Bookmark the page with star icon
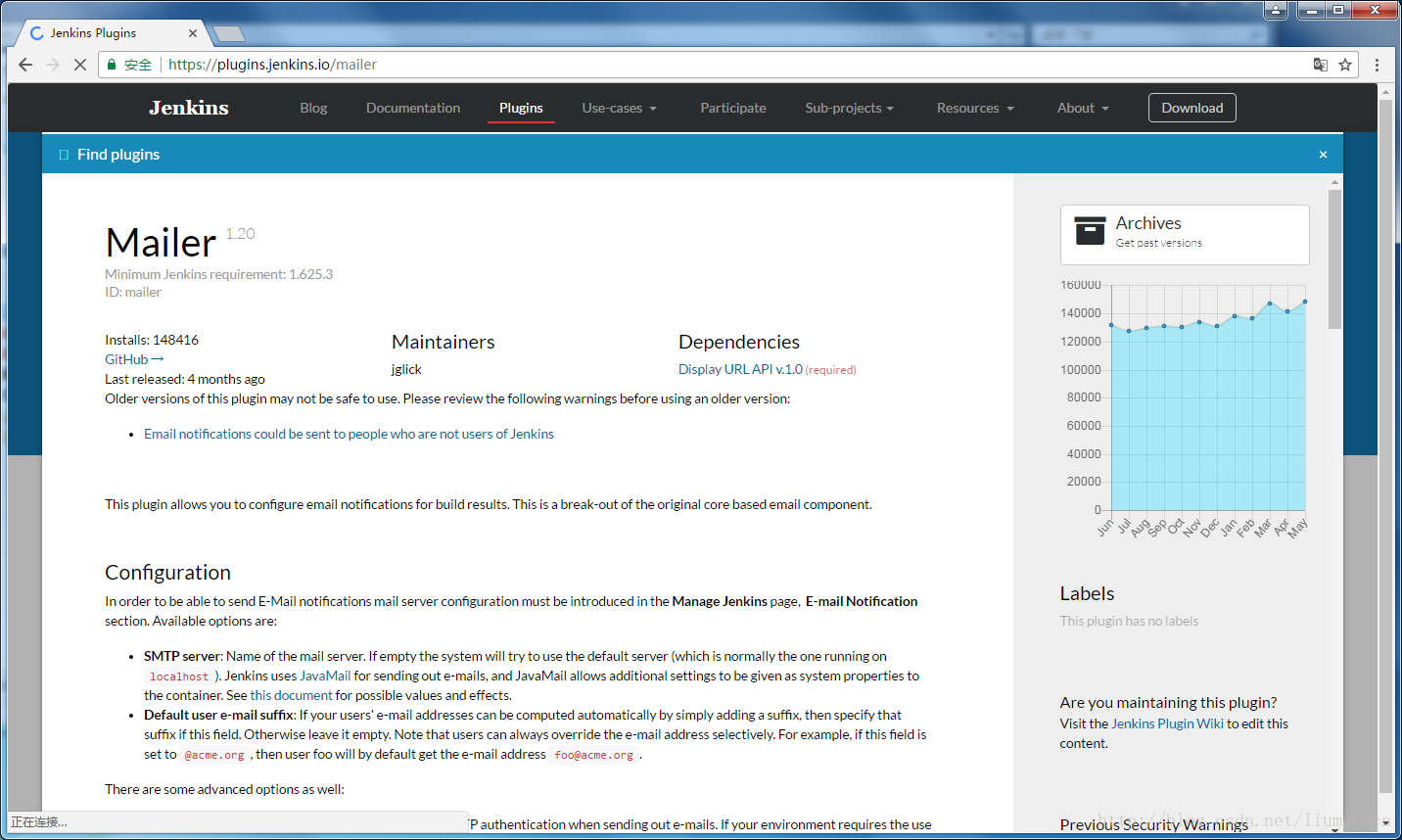This screenshot has width=1402, height=840. click(1345, 65)
